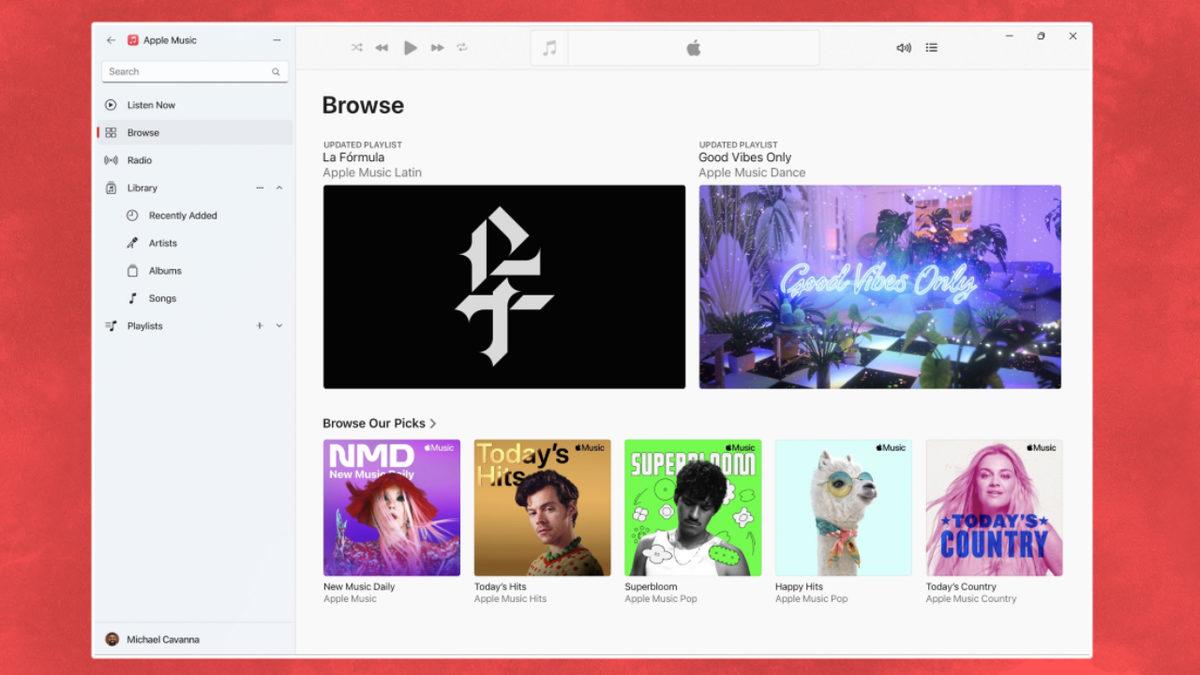Open the Today's Hits playlist thumbnail
This screenshot has width=1200, height=675.
[x=541, y=507]
